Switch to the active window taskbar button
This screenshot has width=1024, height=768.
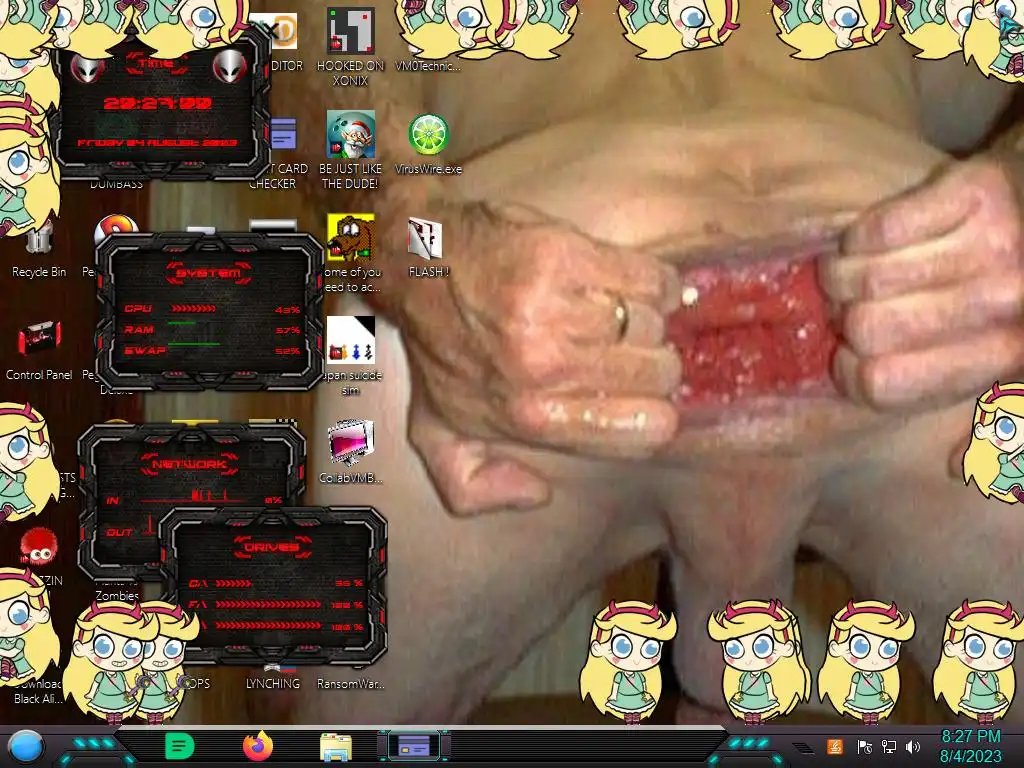pyautogui.click(x=414, y=746)
